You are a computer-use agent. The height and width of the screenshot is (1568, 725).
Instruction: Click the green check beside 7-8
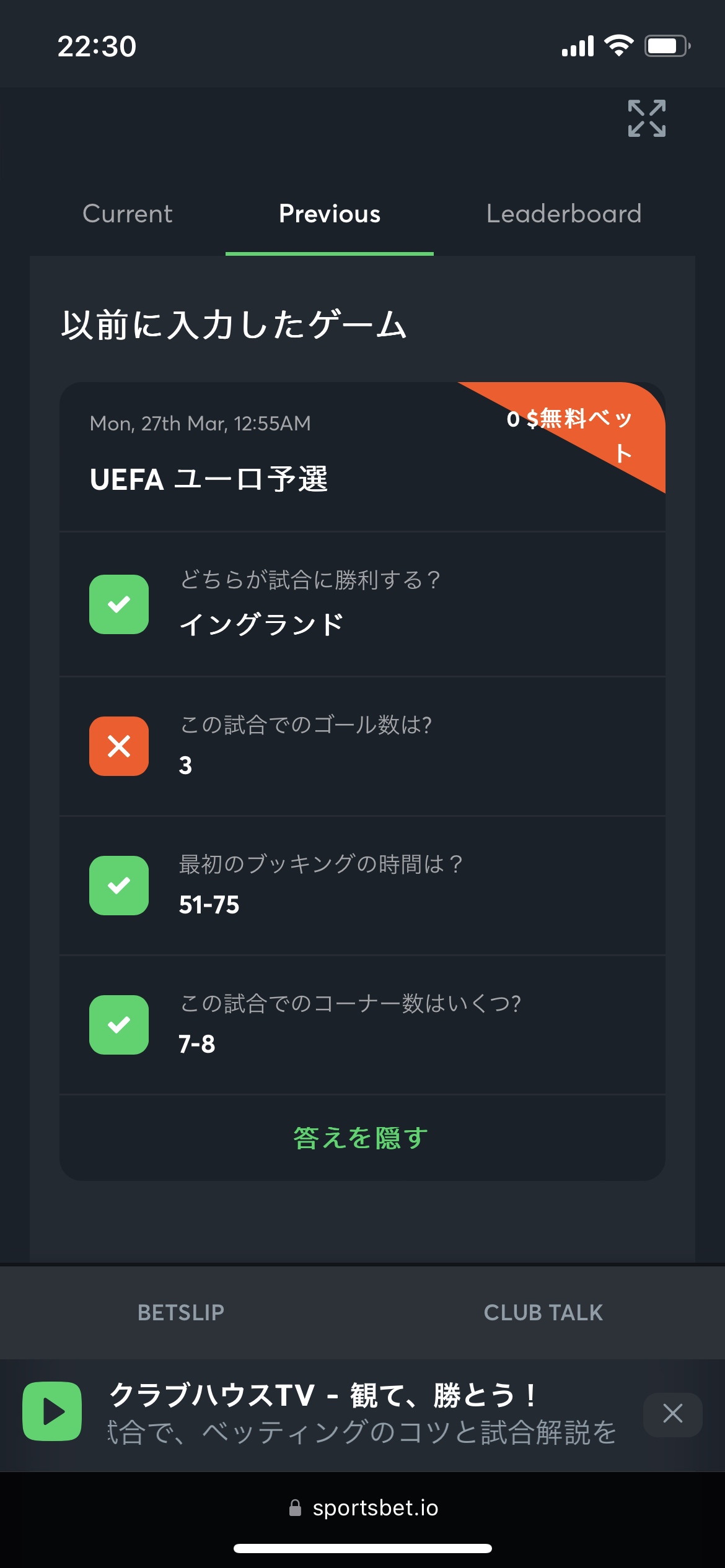pyautogui.click(x=119, y=1025)
